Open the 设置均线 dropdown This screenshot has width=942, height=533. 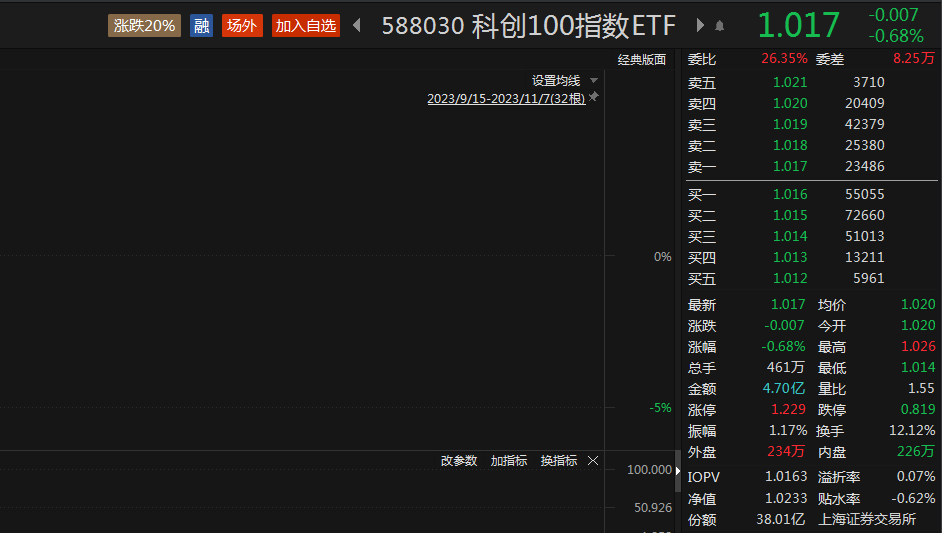coord(565,81)
